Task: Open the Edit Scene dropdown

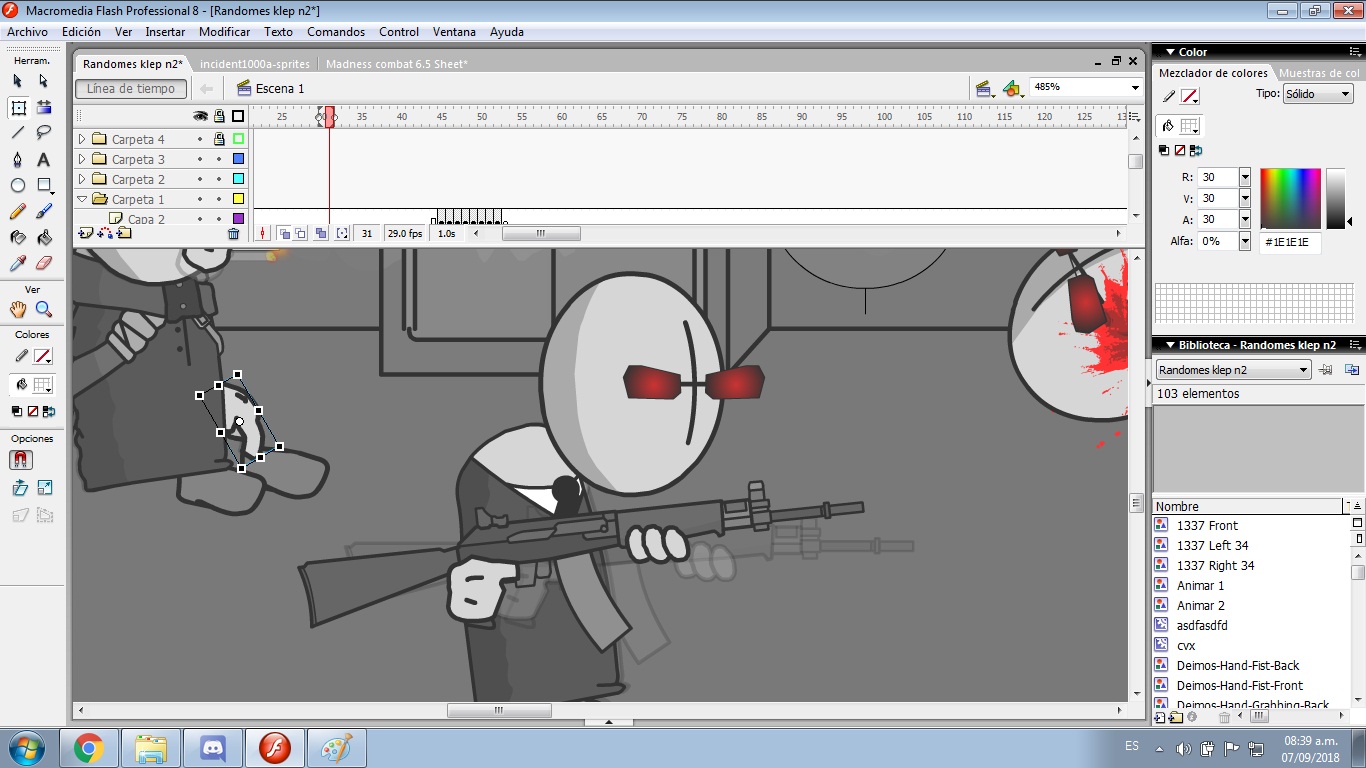Action: (x=984, y=89)
